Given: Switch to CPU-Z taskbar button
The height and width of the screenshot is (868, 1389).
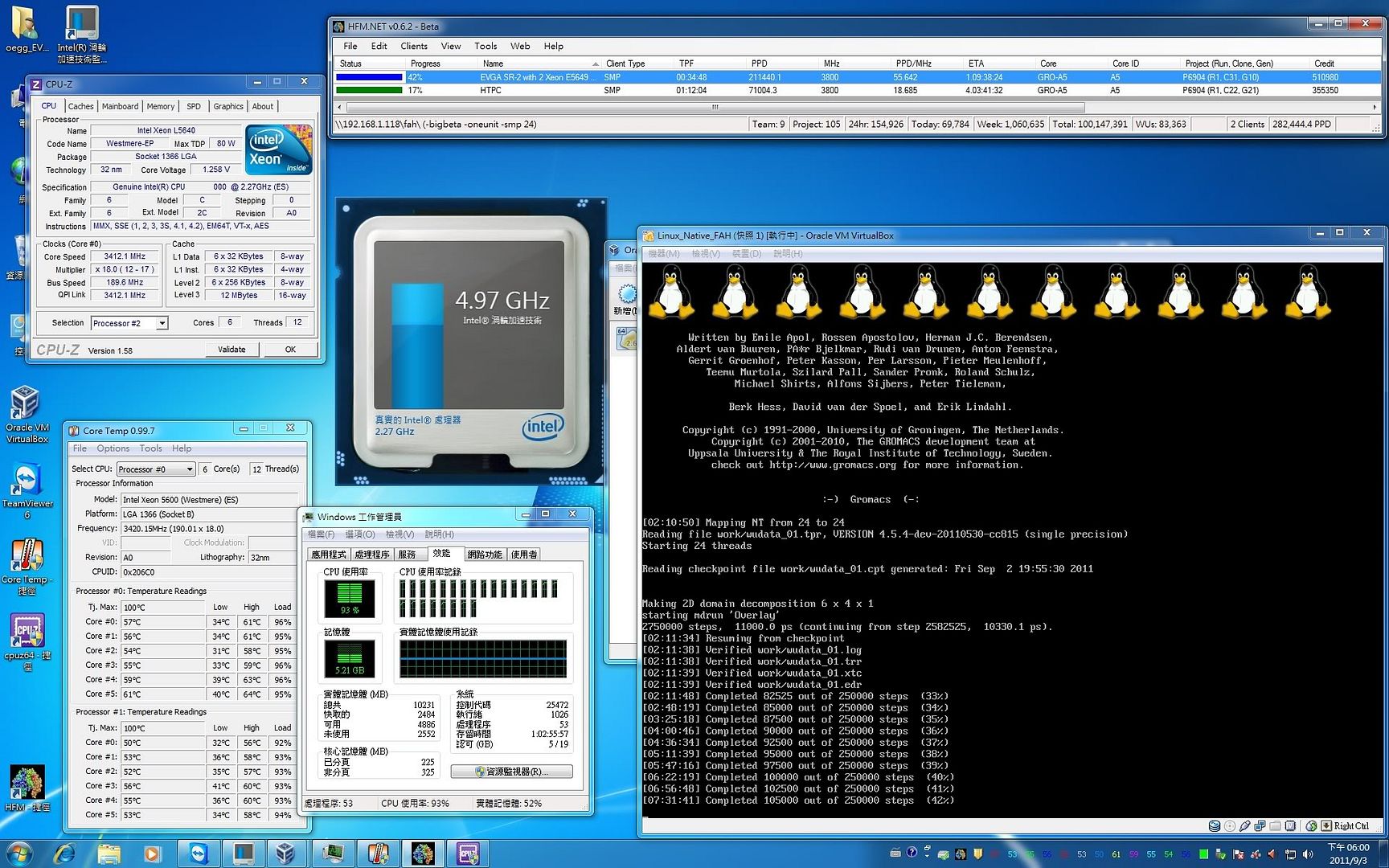Looking at the screenshot, I should click(x=468, y=854).
